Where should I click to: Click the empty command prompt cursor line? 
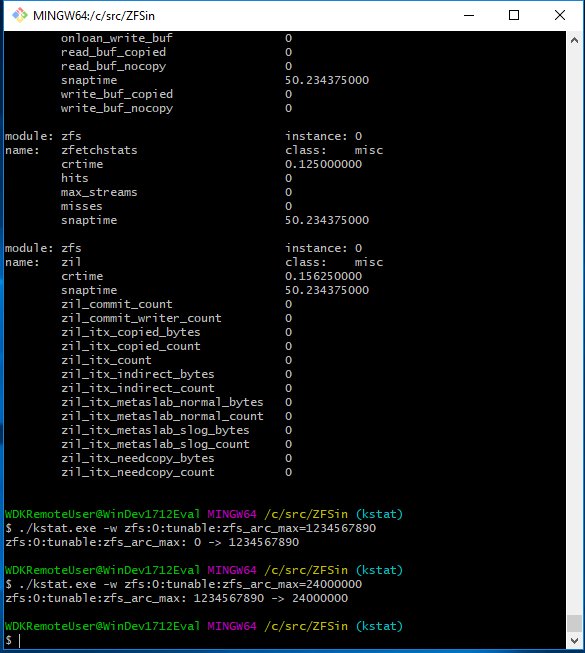tap(12, 640)
